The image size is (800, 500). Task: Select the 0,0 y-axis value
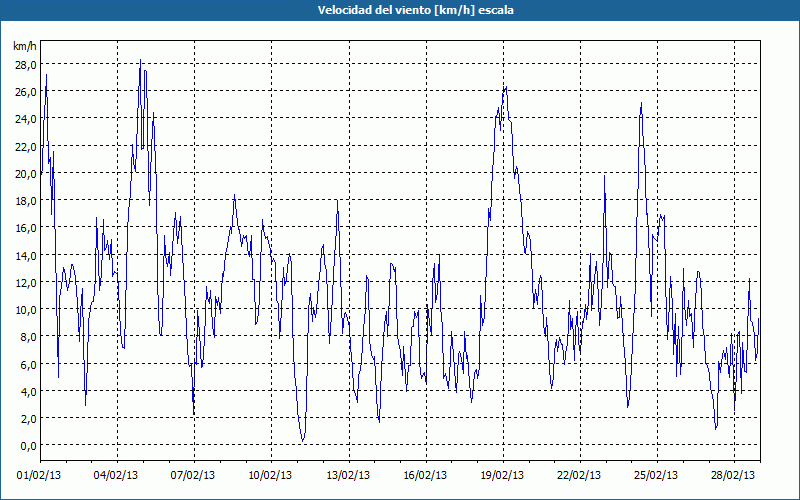point(28,446)
